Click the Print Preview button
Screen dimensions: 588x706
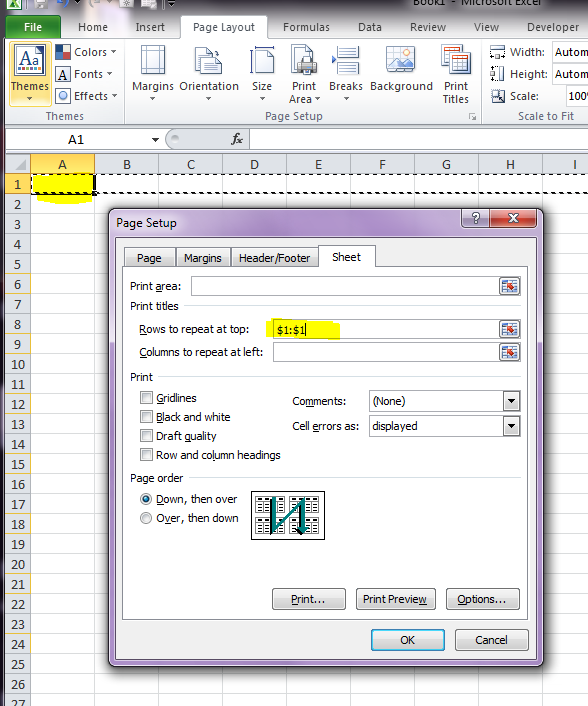(395, 599)
